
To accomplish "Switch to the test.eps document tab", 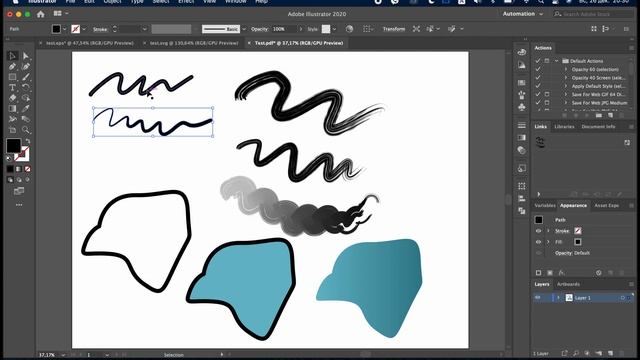I will coord(89,43).
